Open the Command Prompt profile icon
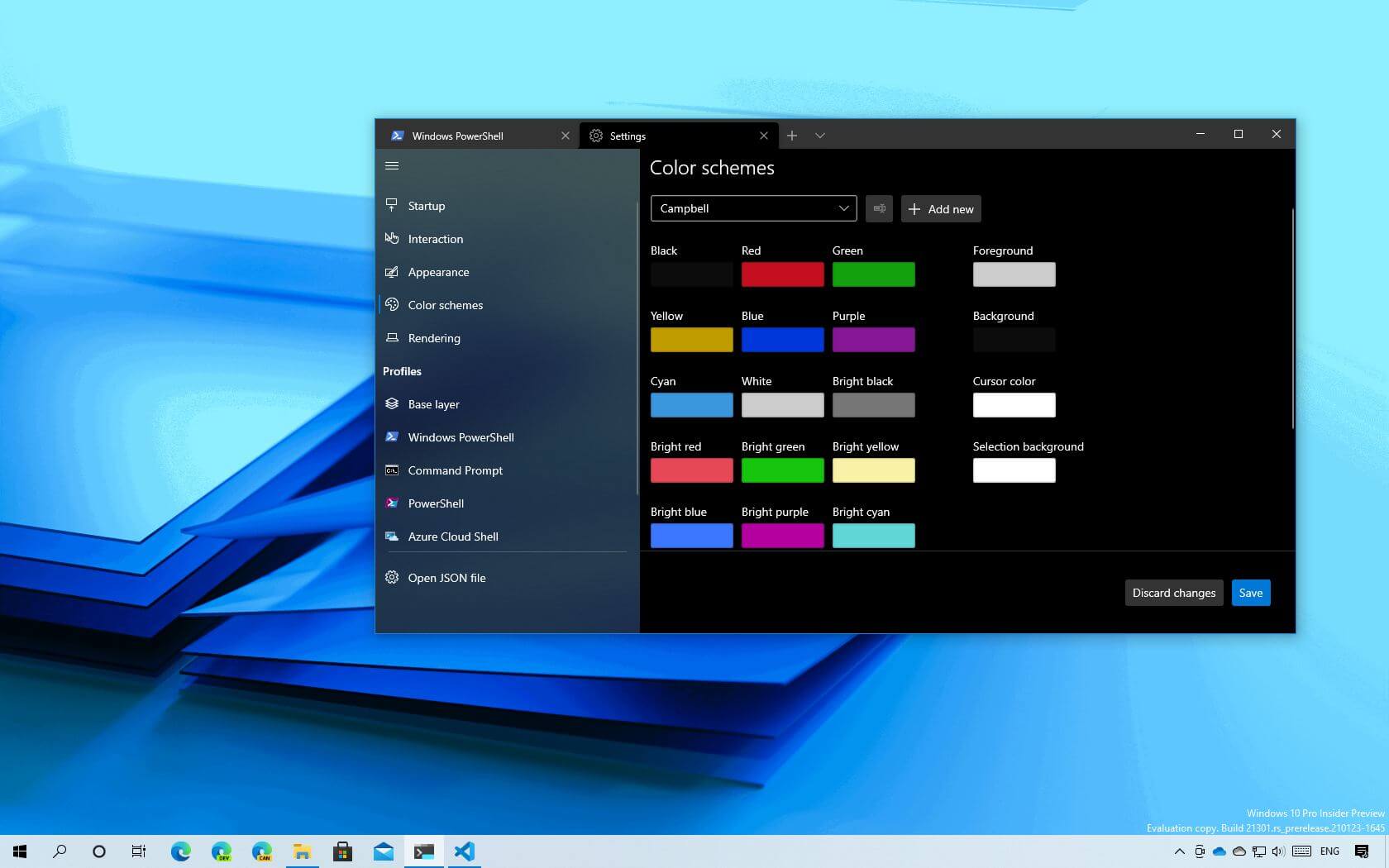 392,470
